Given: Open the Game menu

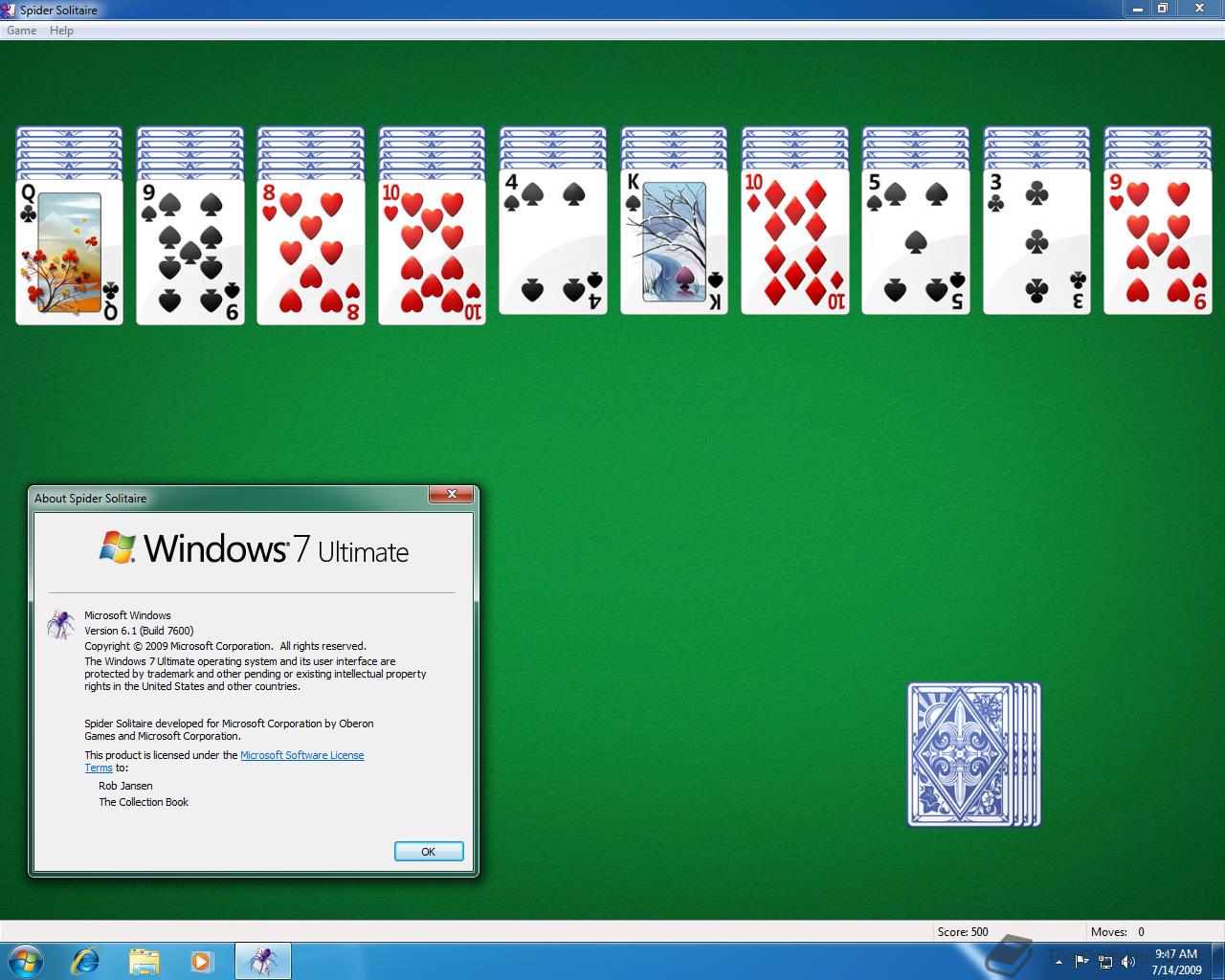Looking at the screenshot, I should (x=21, y=31).
